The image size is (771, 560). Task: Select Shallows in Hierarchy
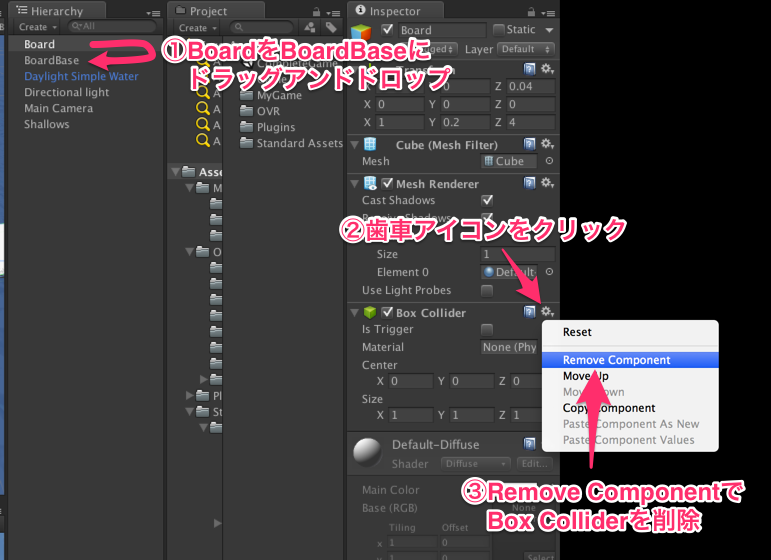click(x=47, y=124)
